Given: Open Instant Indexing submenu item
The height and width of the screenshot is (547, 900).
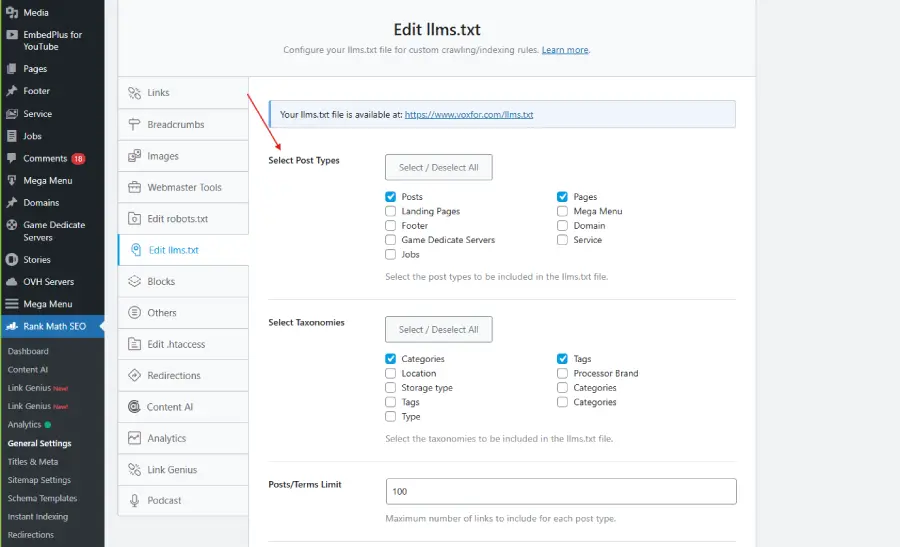Looking at the screenshot, I should (37, 517).
